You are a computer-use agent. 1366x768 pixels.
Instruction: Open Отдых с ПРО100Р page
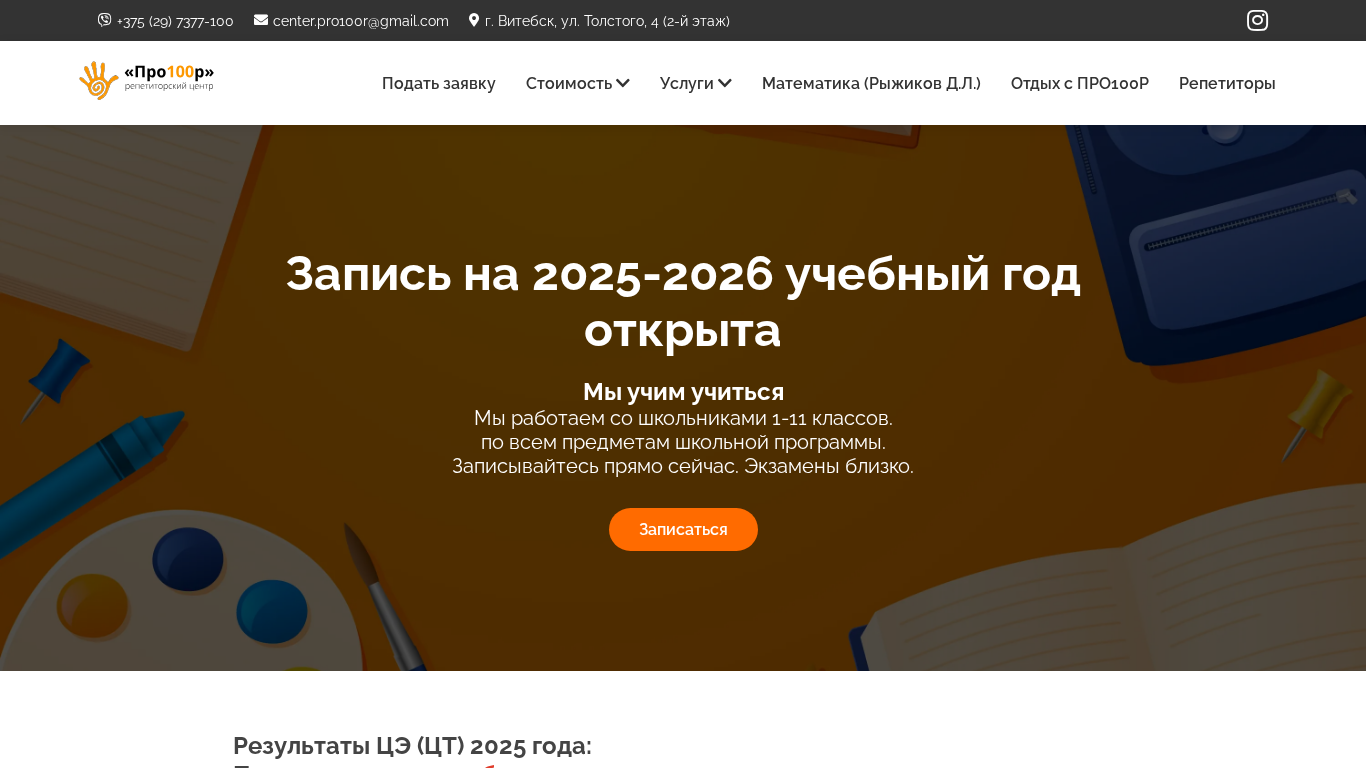click(1080, 83)
